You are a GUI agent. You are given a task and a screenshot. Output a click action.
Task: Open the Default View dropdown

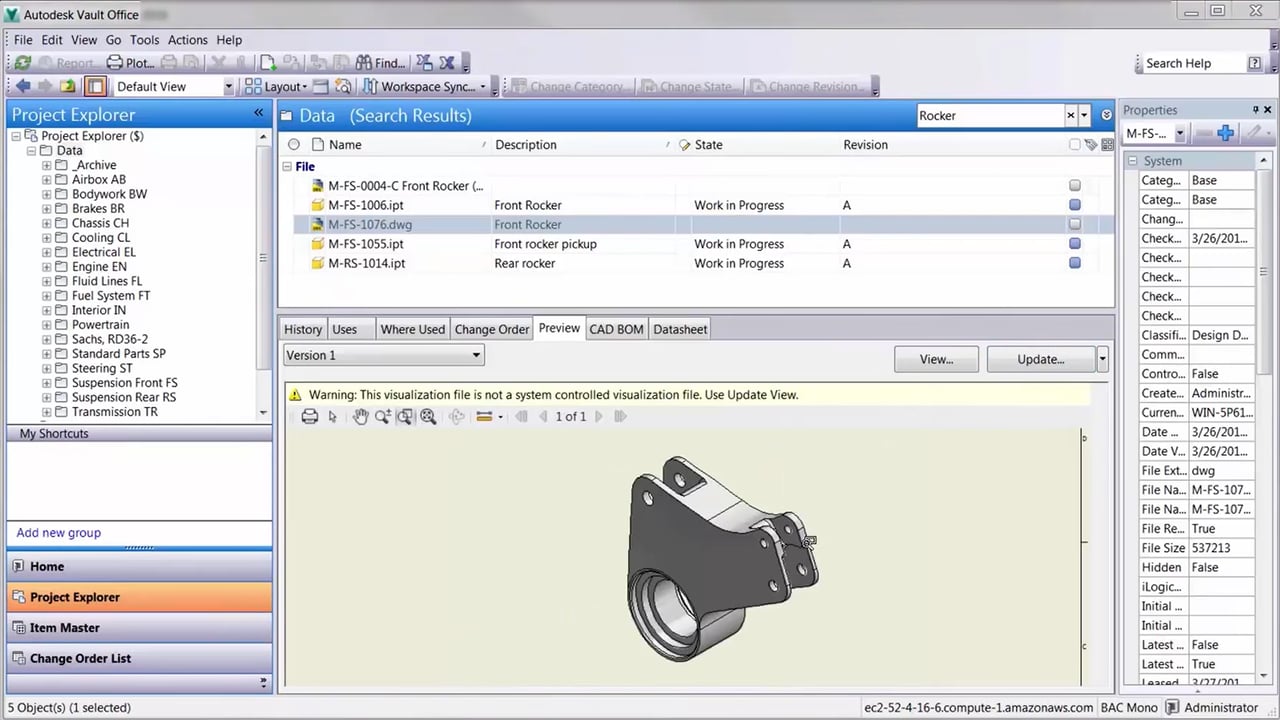[228, 87]
